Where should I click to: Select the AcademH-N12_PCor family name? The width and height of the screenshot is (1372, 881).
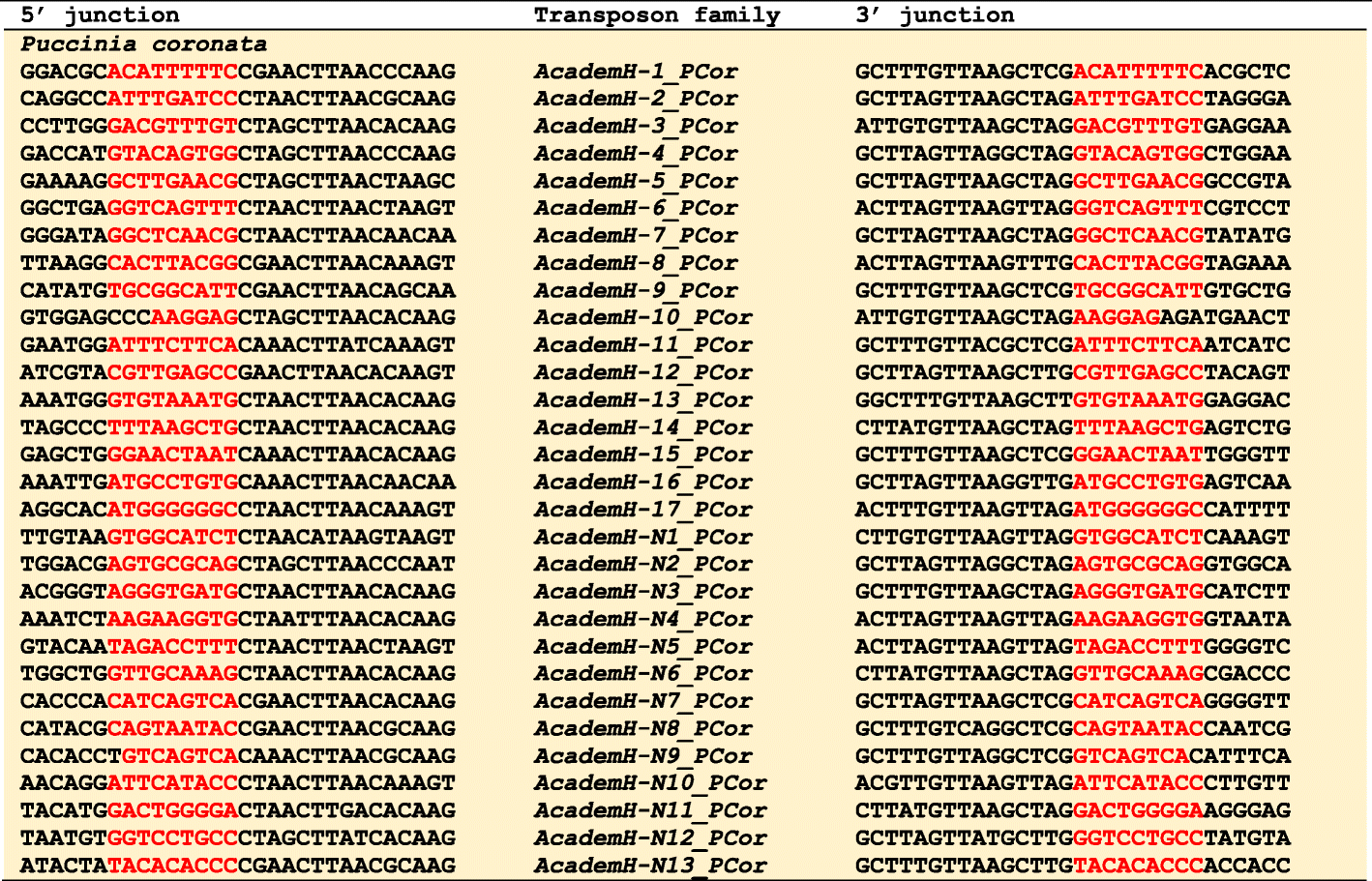pyautogui.click(x=650, y=838)
